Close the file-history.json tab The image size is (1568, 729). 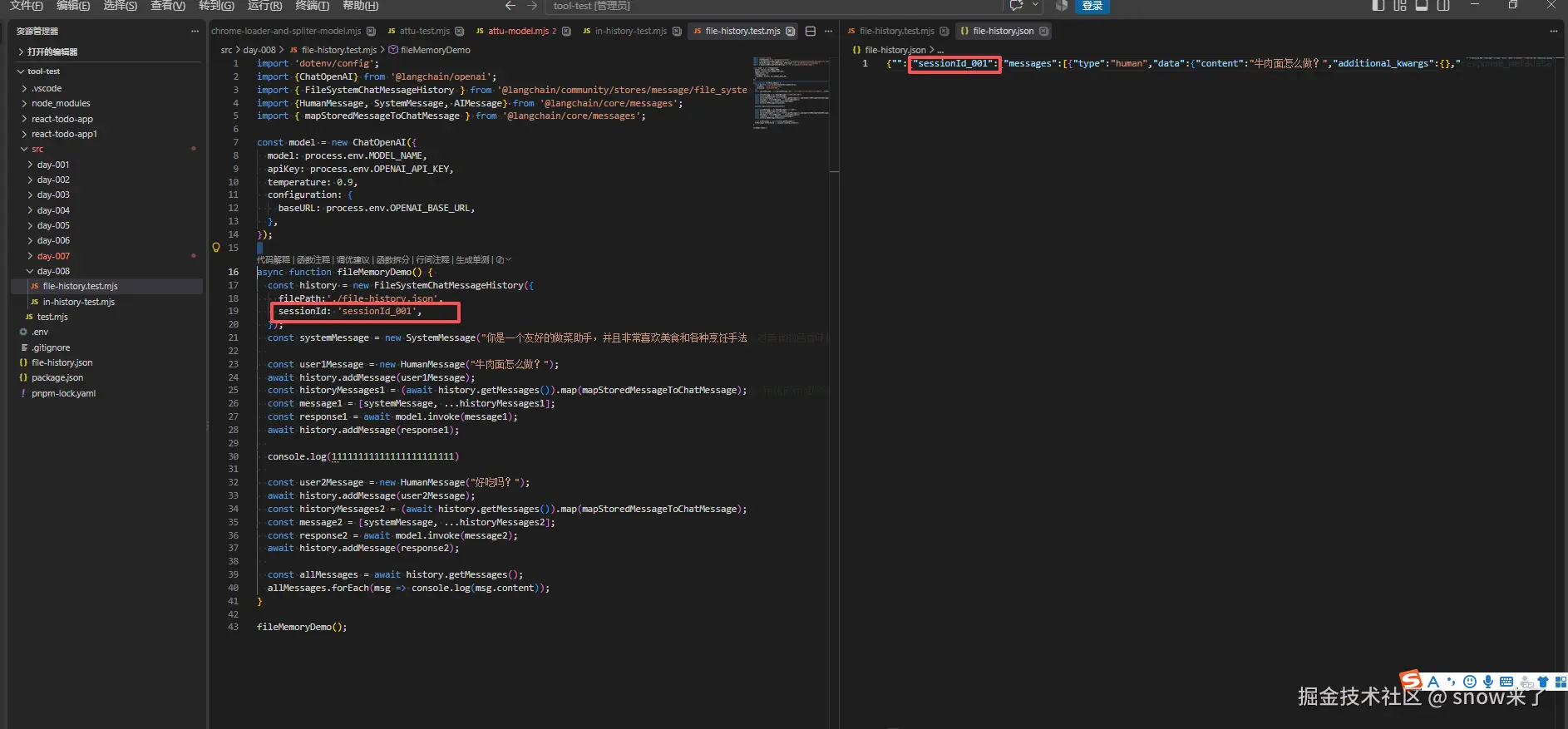(x=1043, y=31)
